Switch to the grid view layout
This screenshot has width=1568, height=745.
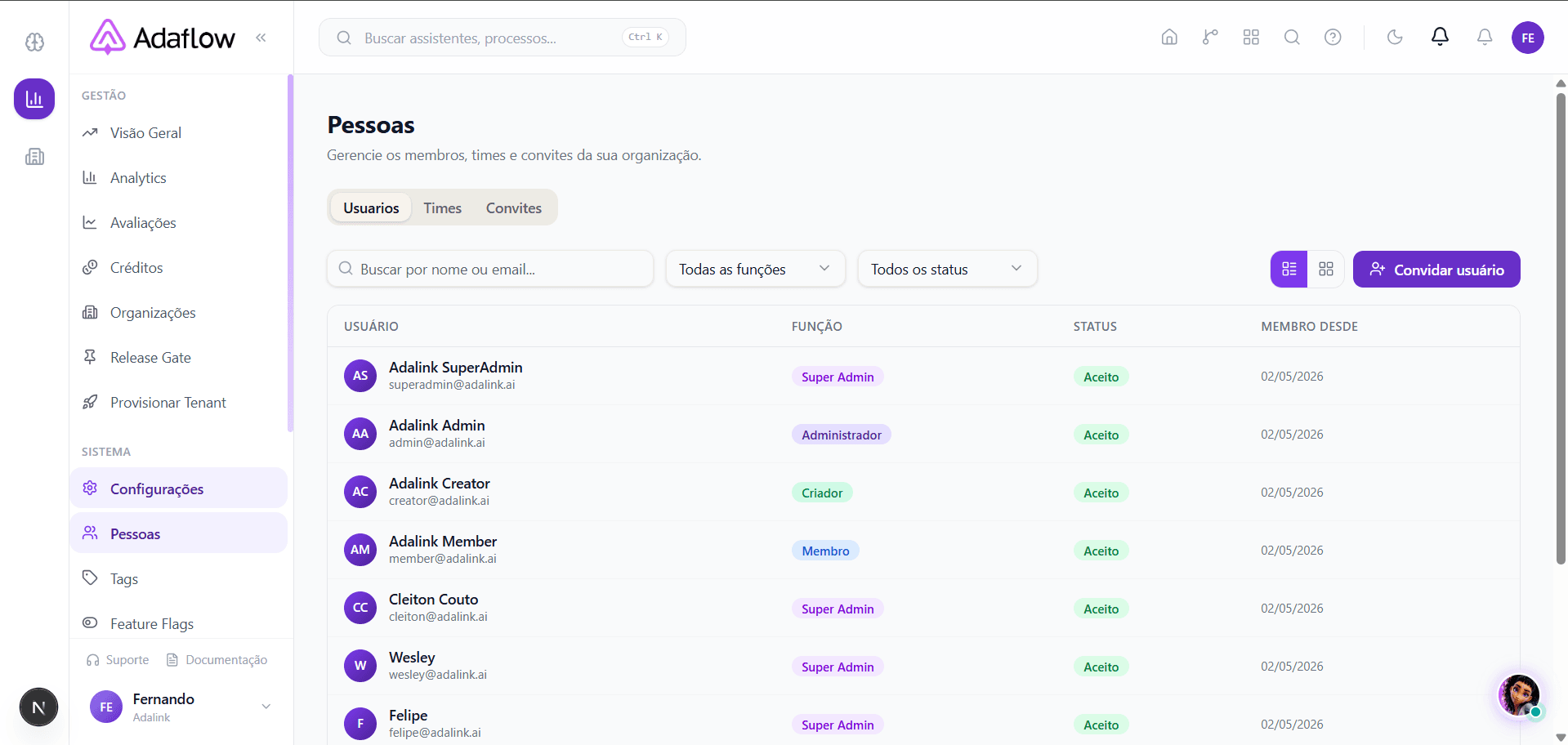[x=1326, y=270]
